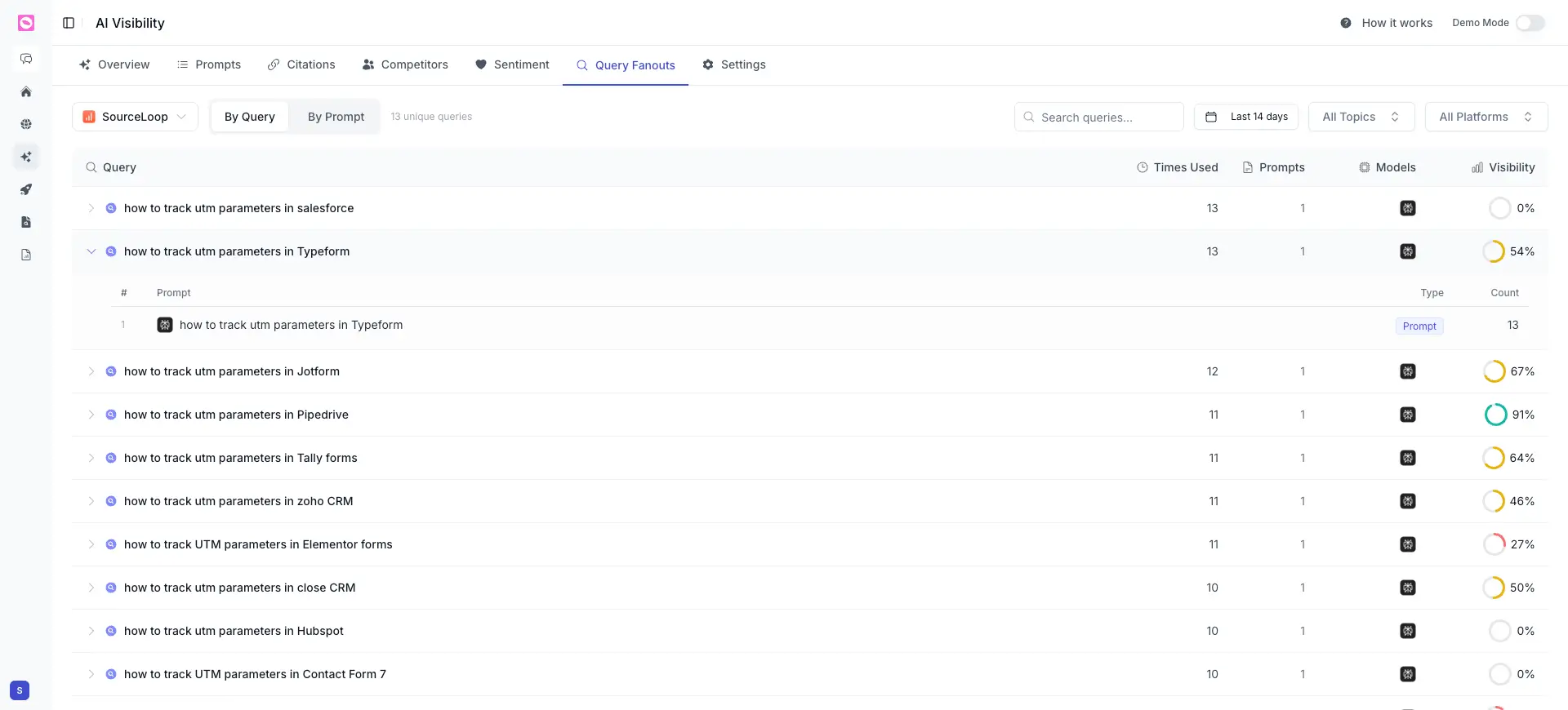Viewport: 1568px width, 710px height.
Task: Click the Prompt type badge
Action: 1419,326
